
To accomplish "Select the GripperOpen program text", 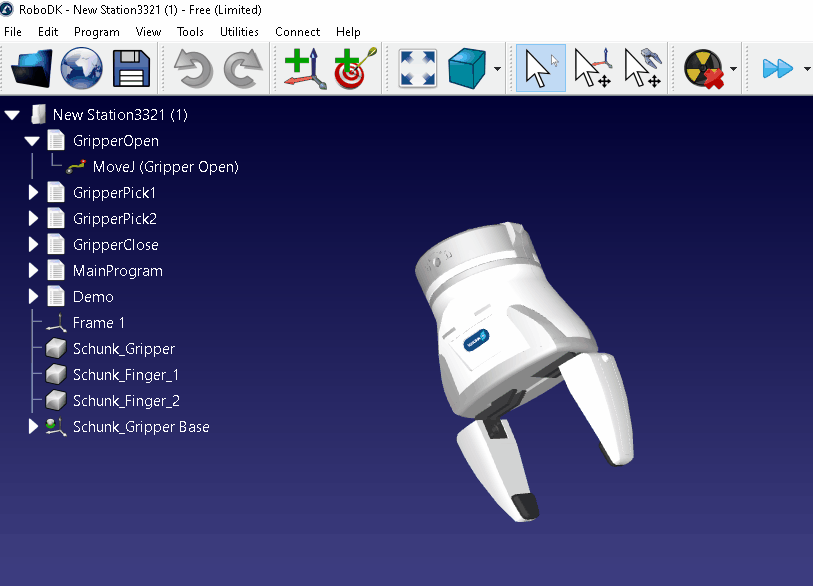I will point(116,141).
